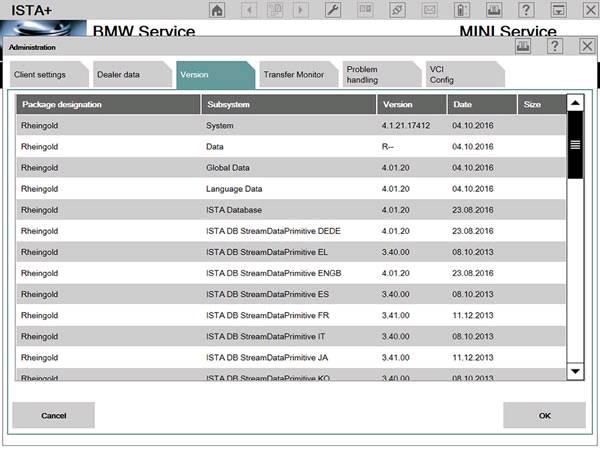This screenshot has width=600, height=450.
Task: Click the Version column header
Action: click(x=412, y=104)
